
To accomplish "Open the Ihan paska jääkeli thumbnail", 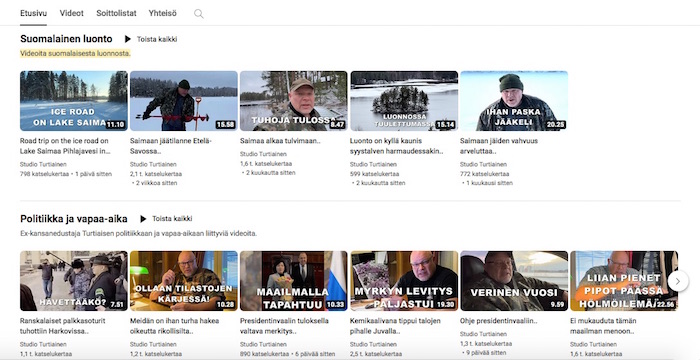I will (514, 101).
